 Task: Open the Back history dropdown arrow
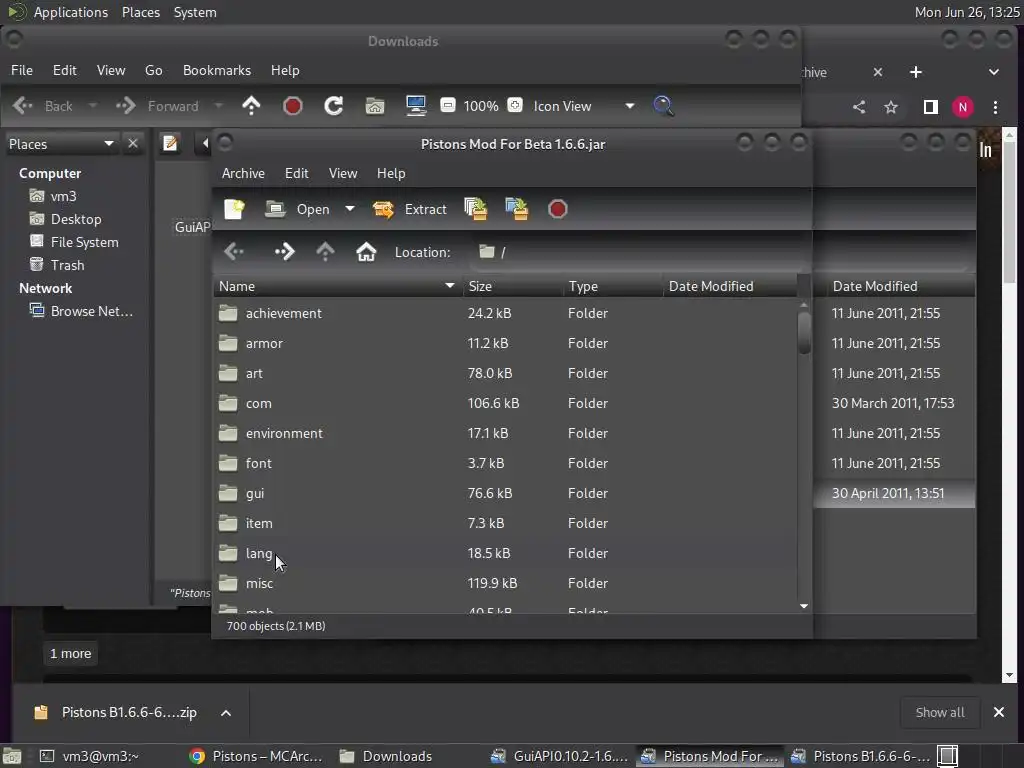pos(92,106)
